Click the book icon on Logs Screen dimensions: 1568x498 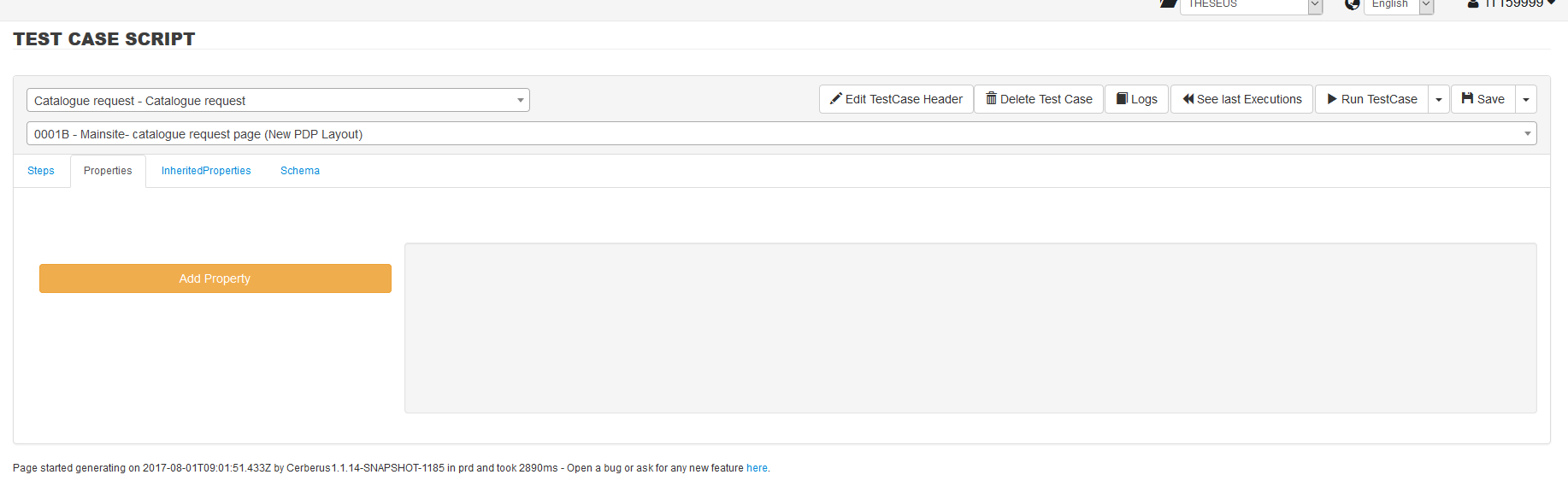pos(1123,98)
